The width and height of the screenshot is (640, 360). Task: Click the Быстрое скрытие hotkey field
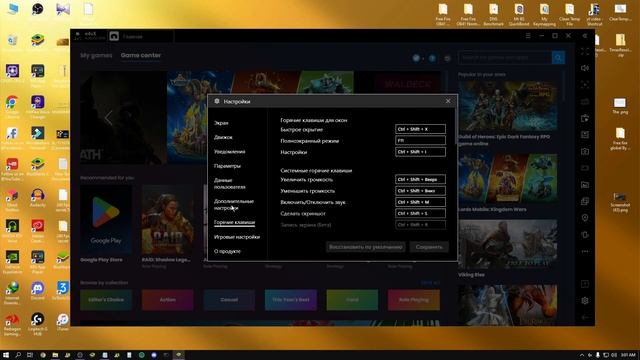[x=420, y=129]
